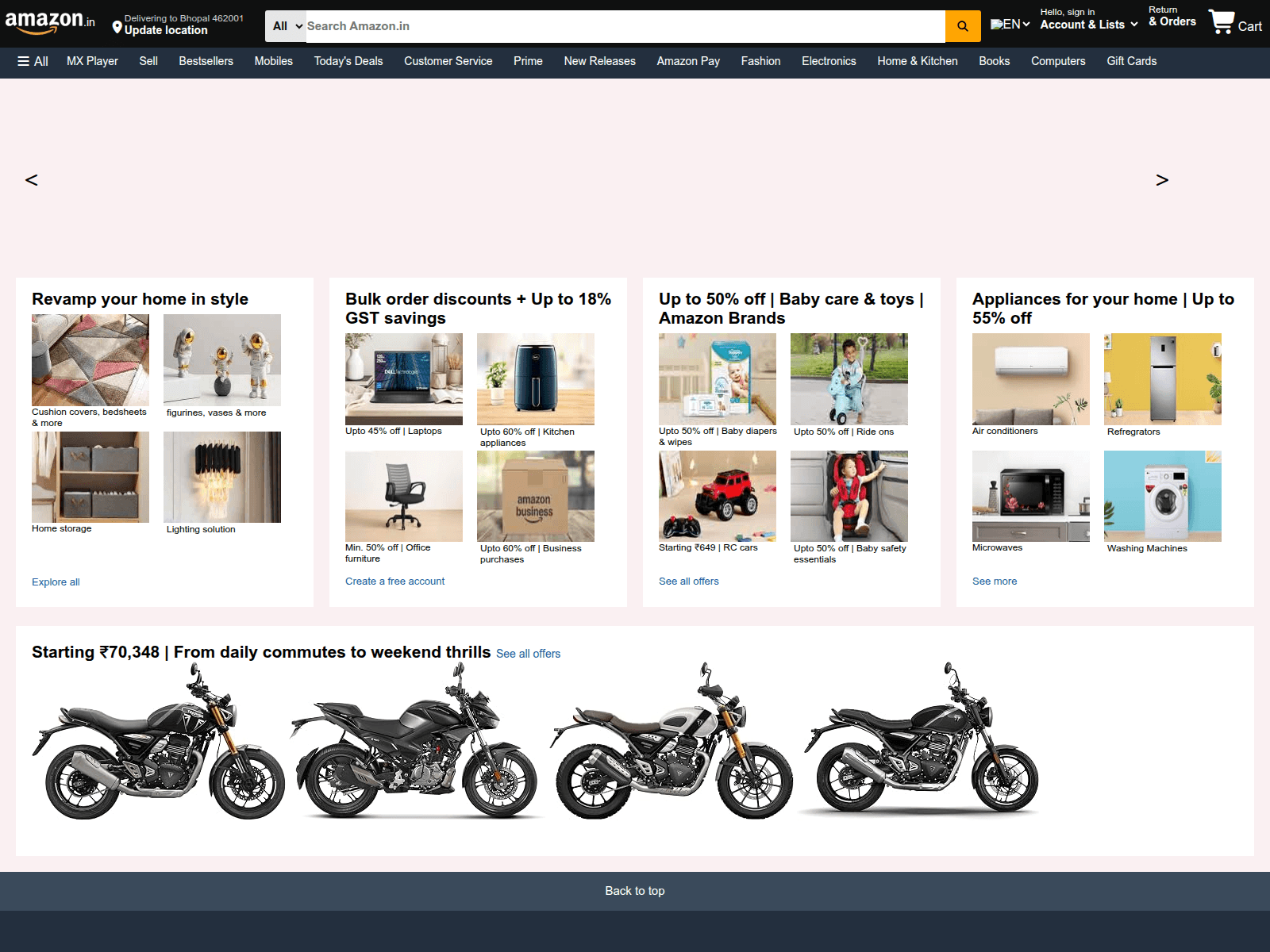
Task: Open MX Player in navigation bar
Action: tap(92, 61)
